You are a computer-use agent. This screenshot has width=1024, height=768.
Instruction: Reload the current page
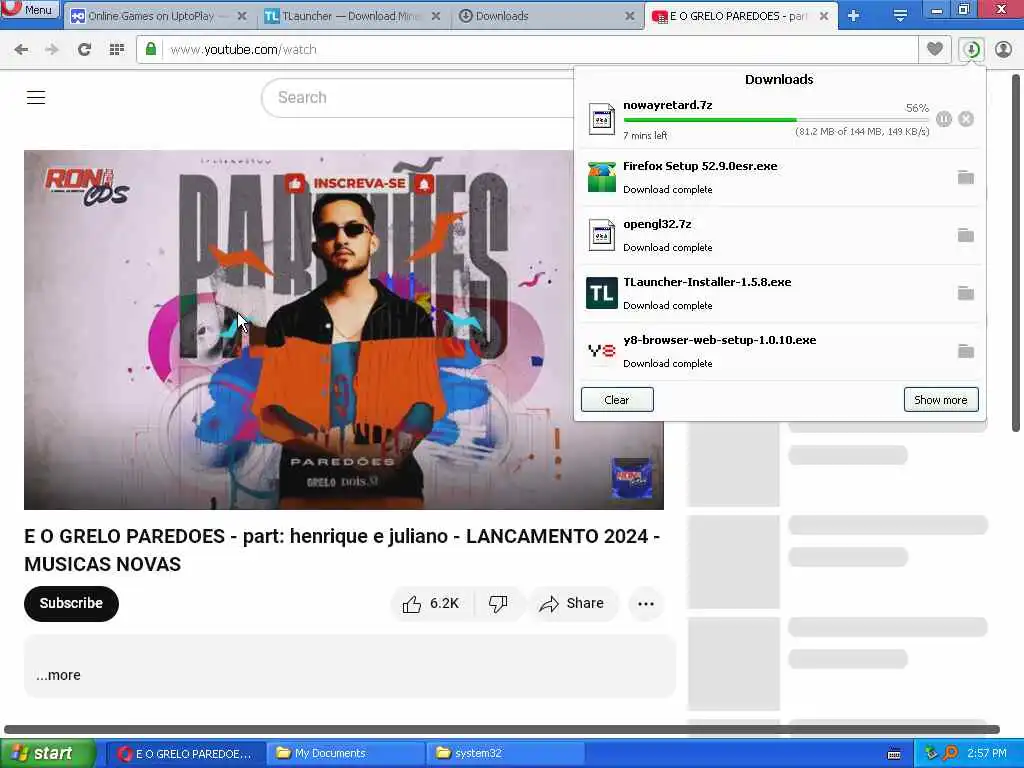[84, 49]
